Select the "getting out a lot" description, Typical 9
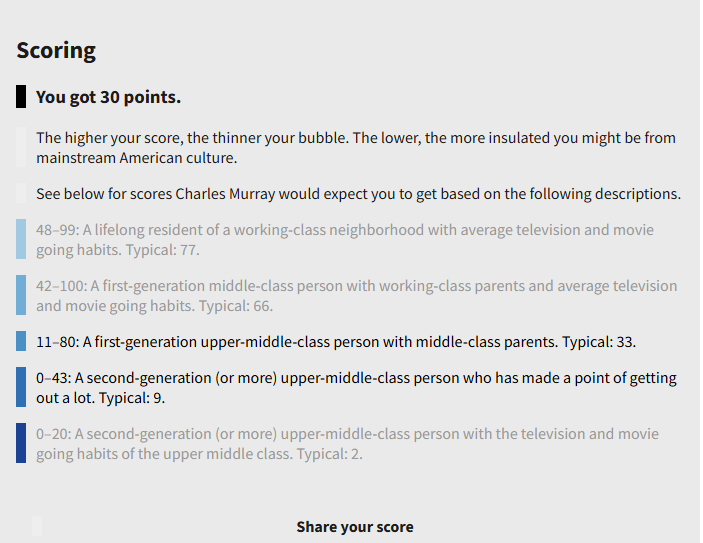This screenshot has width=703, height=543. [x=356, y=387]
